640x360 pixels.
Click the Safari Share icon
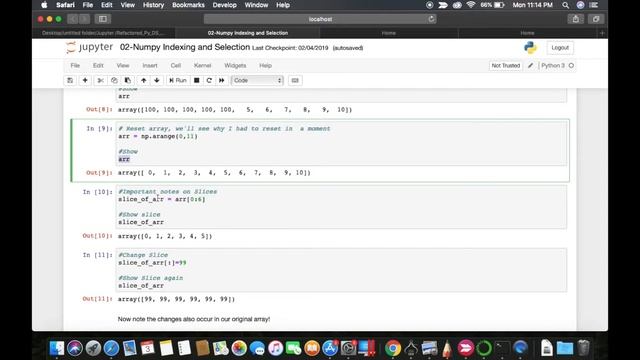[576, 19]
